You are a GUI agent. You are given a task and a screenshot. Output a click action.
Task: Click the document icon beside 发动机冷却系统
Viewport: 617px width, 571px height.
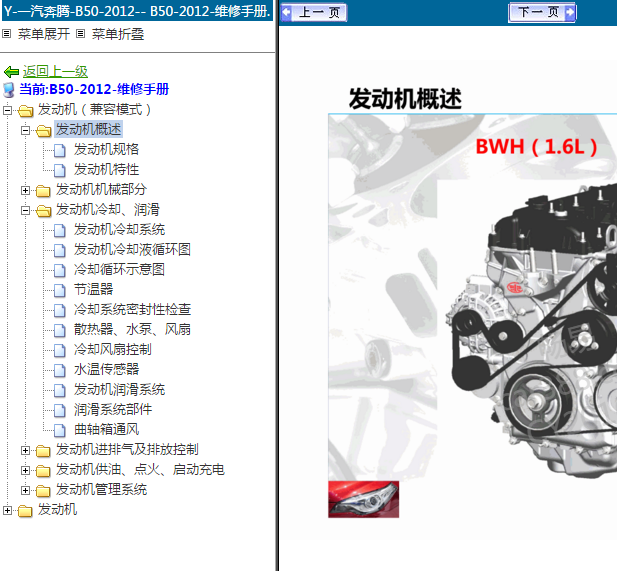pyautogui.click(x=60, y=230)
